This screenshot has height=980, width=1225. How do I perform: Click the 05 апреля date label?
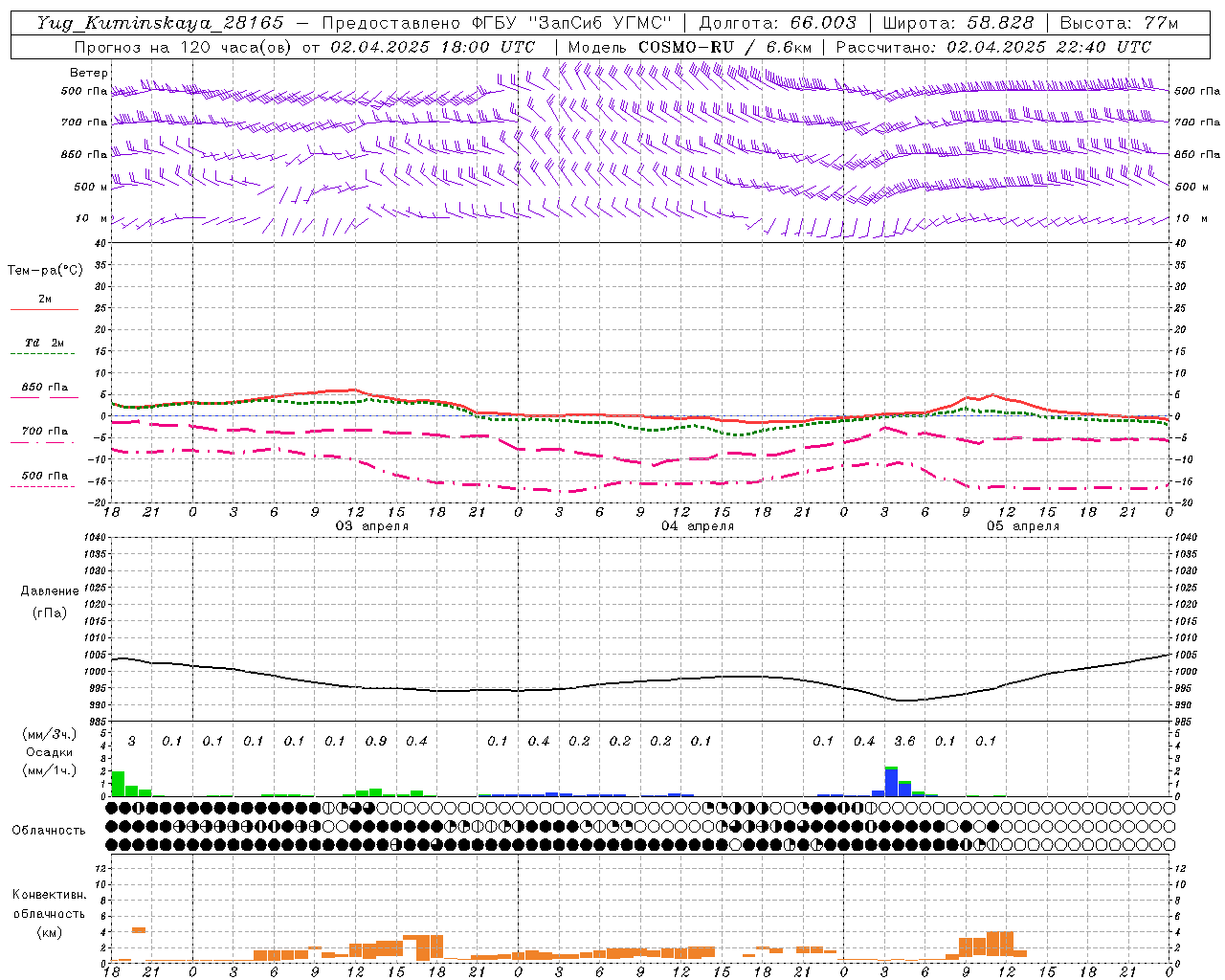click(1022, 526)
